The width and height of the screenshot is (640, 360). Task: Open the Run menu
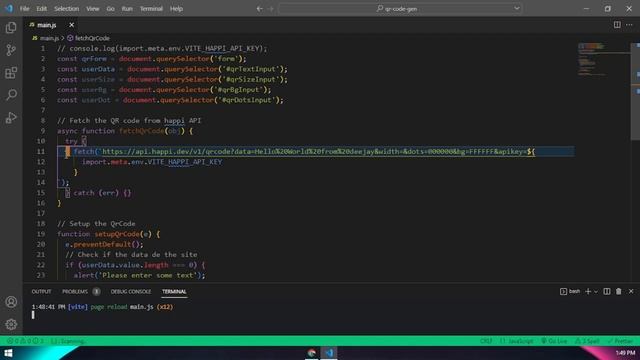[x=127, y=9]
